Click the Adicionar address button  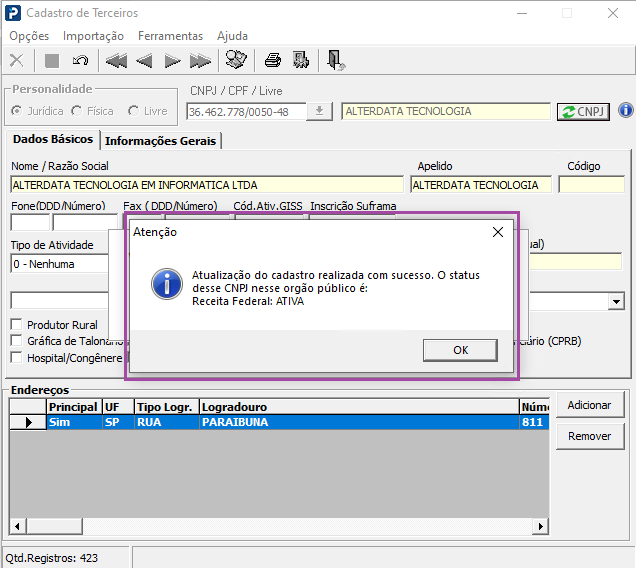(590, 405)
